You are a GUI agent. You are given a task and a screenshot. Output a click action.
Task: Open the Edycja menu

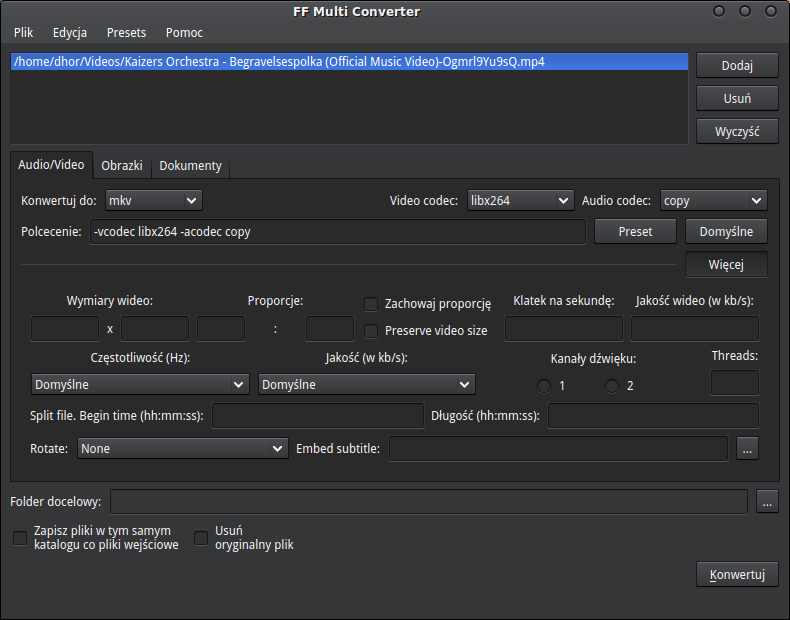70,33
